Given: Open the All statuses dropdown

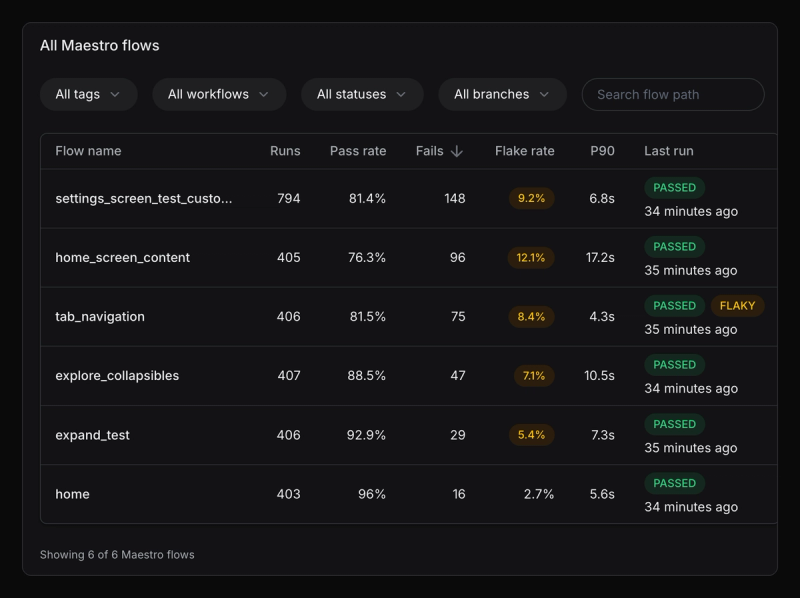Looking at the screenshot, I should 362,94.
